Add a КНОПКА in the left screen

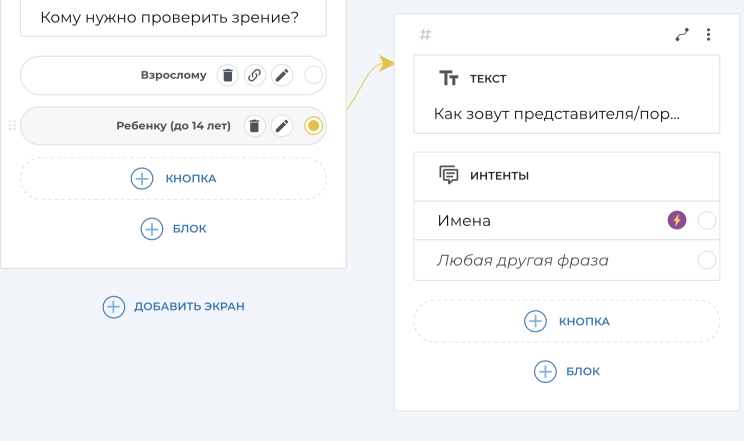pyautogui.click(x=173, y=178)
